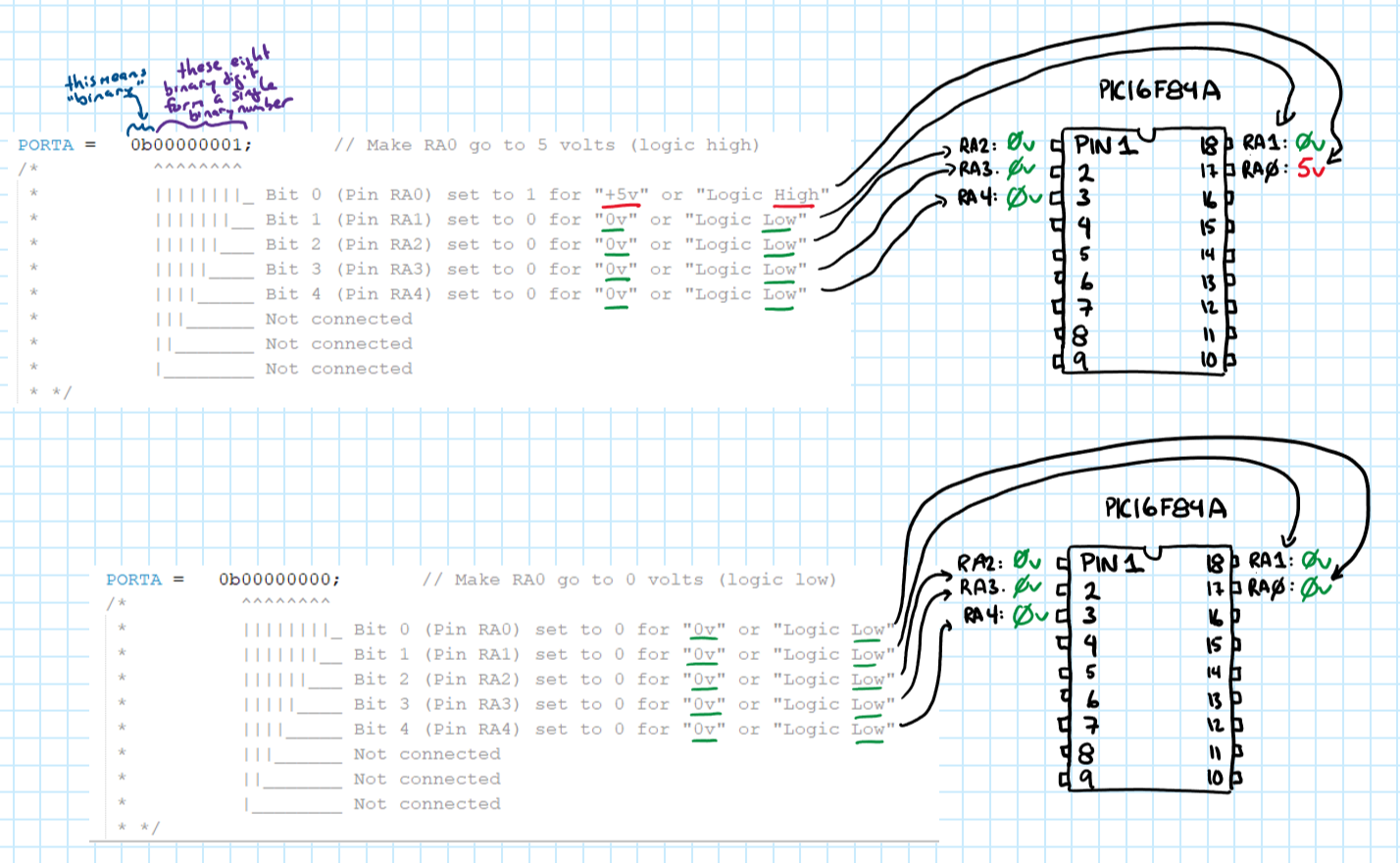Click "Bit 3 (Pin RA3)" in top code block

348,269
